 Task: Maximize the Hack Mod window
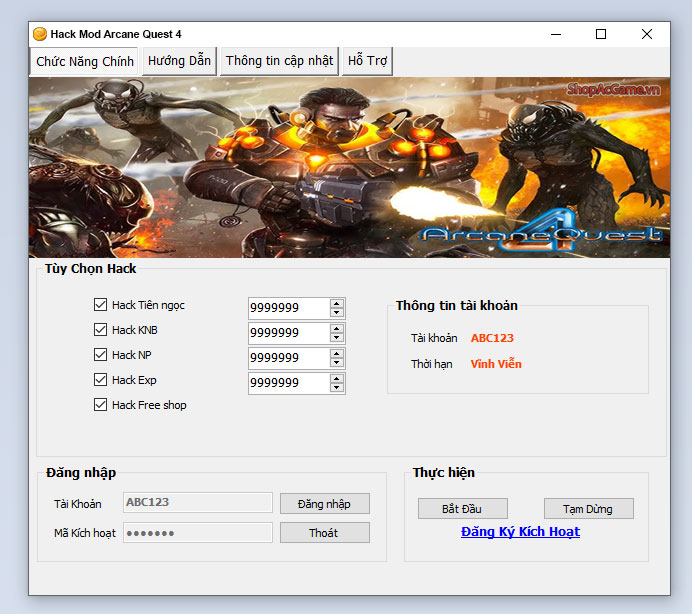click(601, 34)
